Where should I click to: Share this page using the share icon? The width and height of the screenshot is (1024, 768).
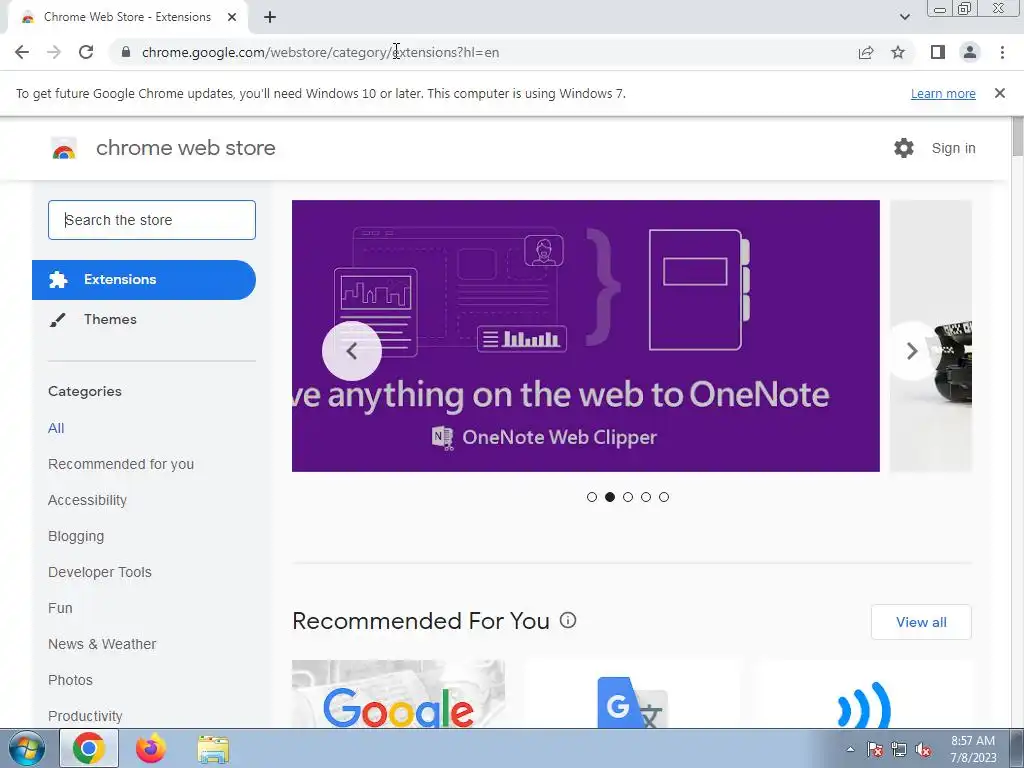866,52
